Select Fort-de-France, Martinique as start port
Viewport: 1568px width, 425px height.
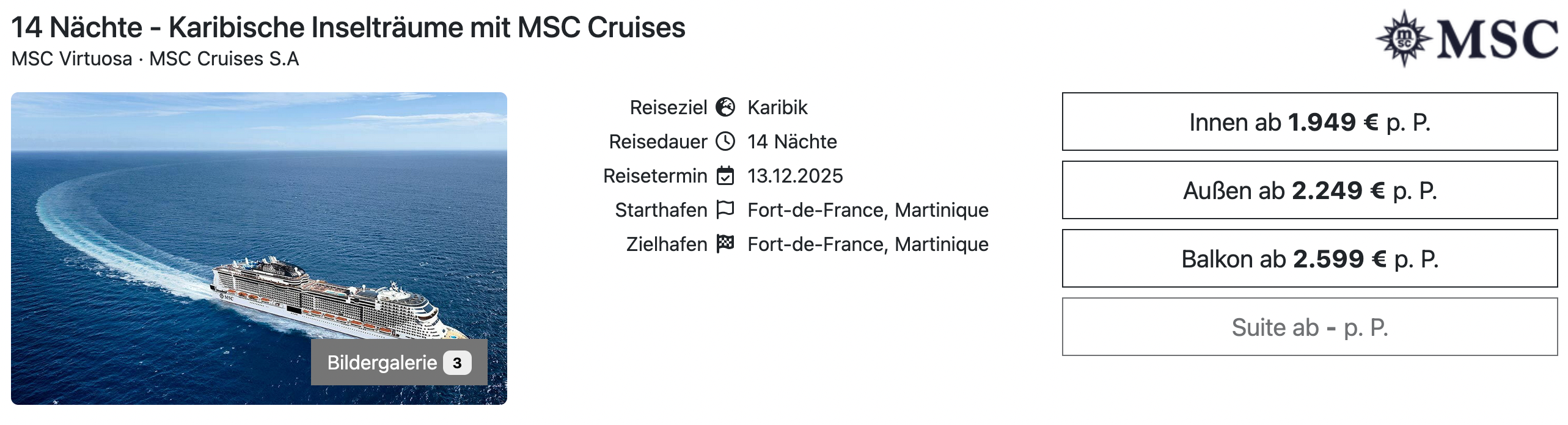coord(868,210)
